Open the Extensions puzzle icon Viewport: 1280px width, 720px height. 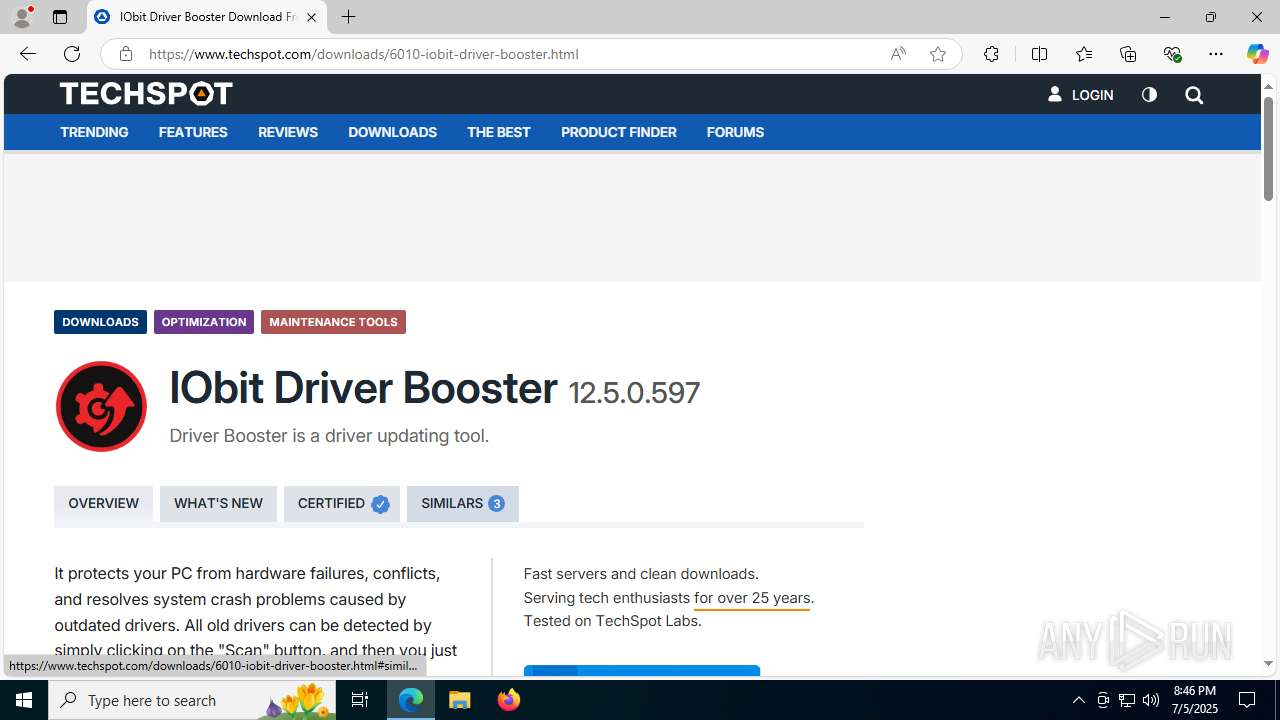(991, 54)
